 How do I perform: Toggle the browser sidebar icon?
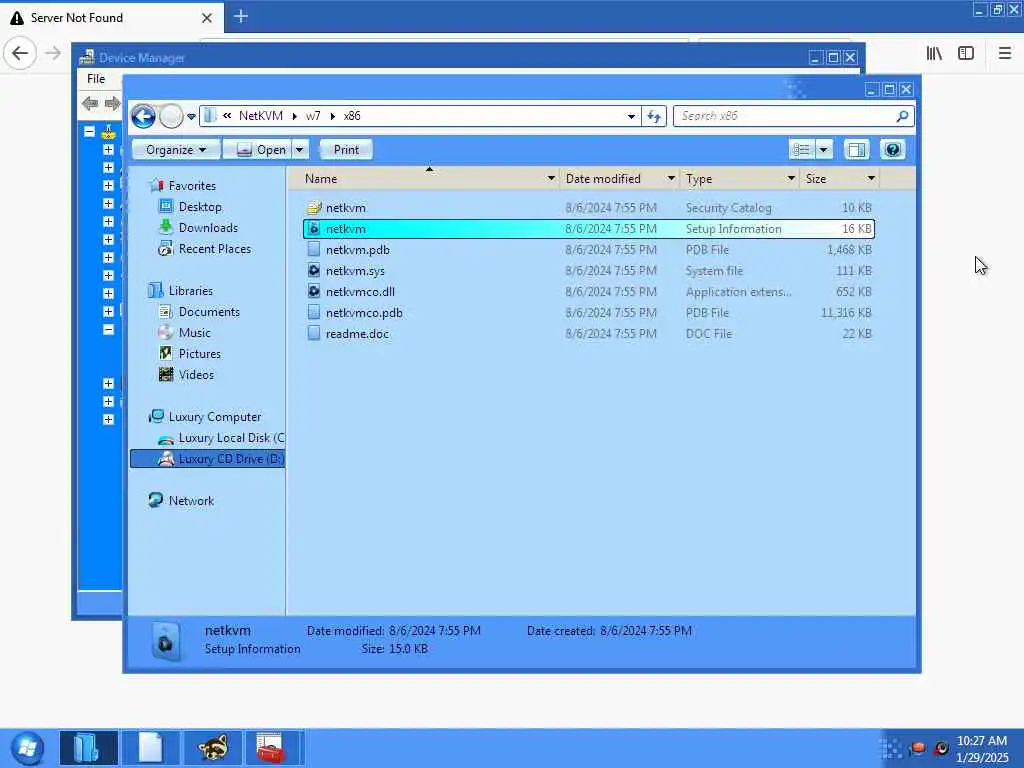click(966, 53)
